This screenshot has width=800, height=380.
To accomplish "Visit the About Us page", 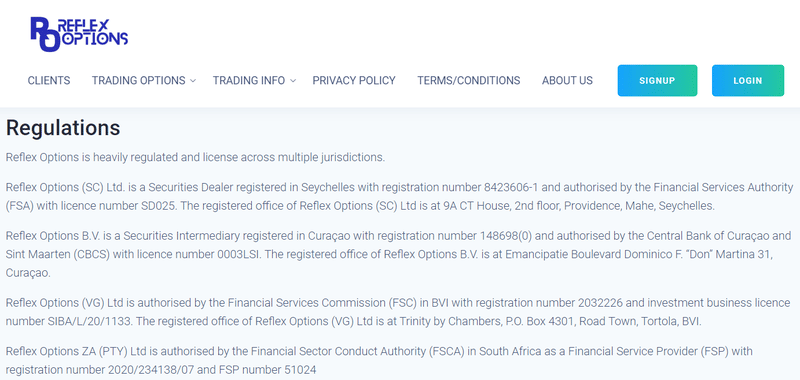I will (567, 81).
